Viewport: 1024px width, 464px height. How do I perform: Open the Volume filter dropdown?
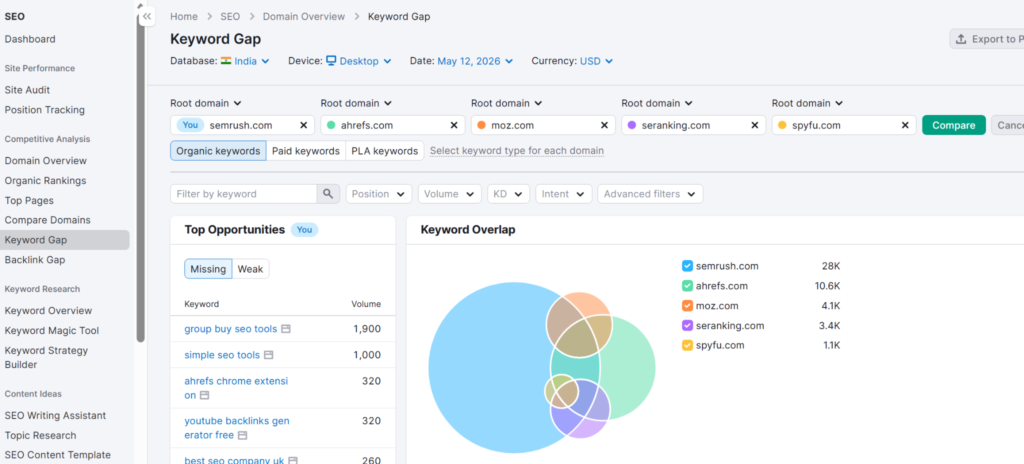(449, 193)
